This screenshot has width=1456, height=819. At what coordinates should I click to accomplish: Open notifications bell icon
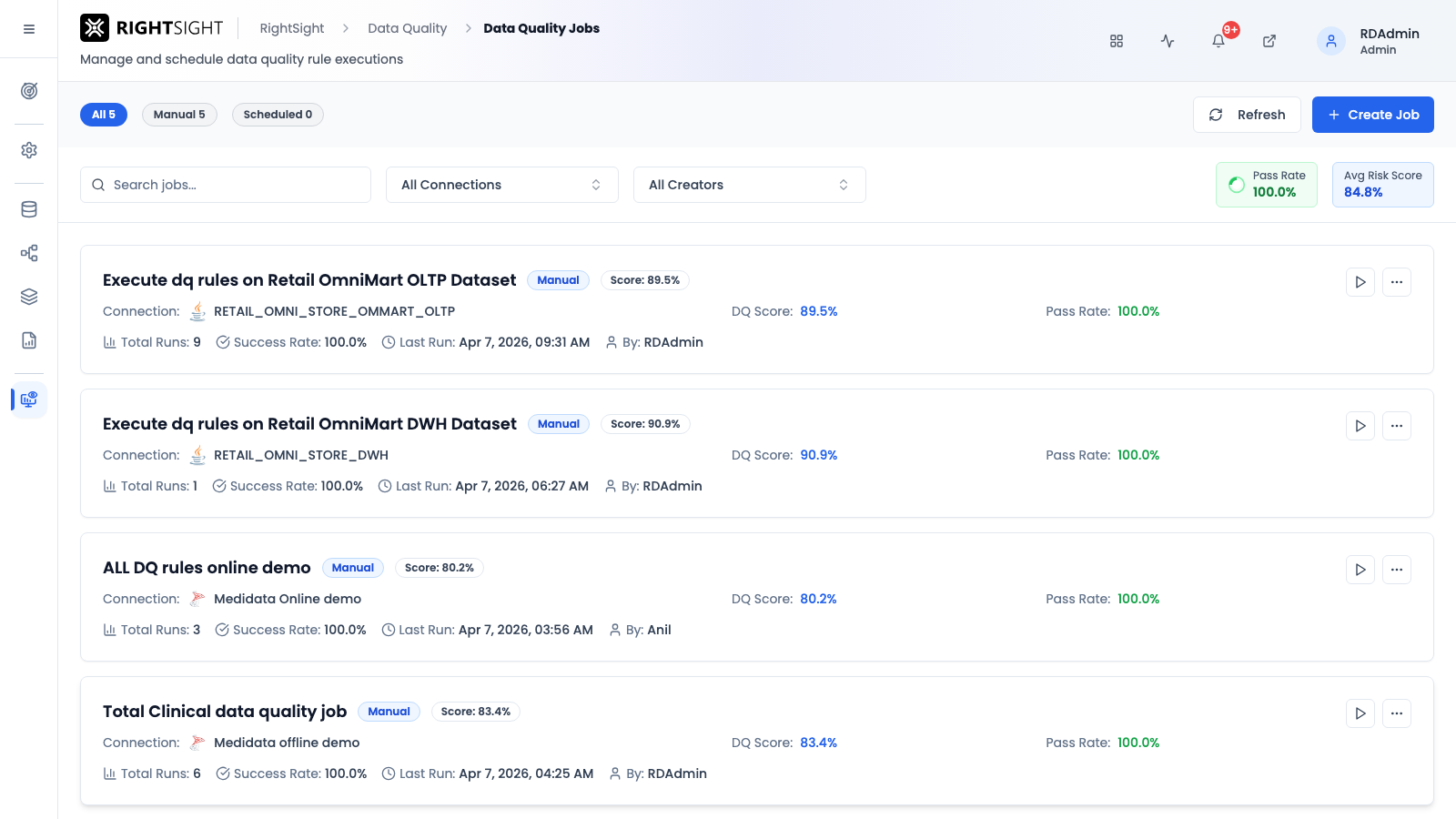point(1218,41)
